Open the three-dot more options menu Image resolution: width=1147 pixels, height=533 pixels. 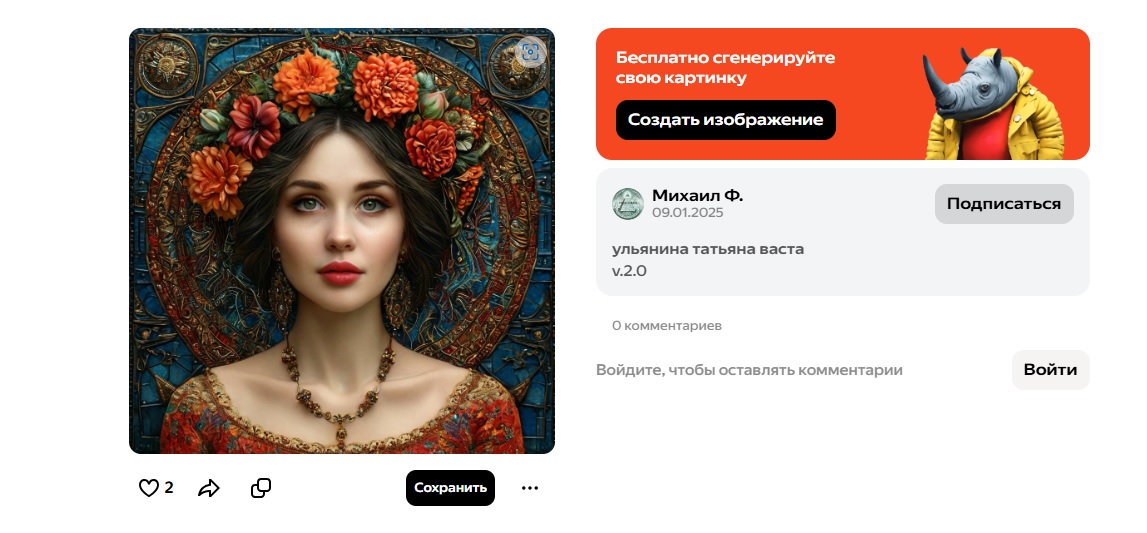530,488
